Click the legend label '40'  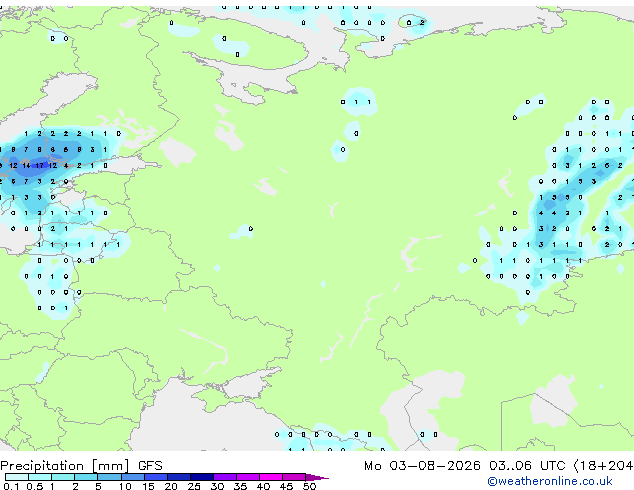264,486
